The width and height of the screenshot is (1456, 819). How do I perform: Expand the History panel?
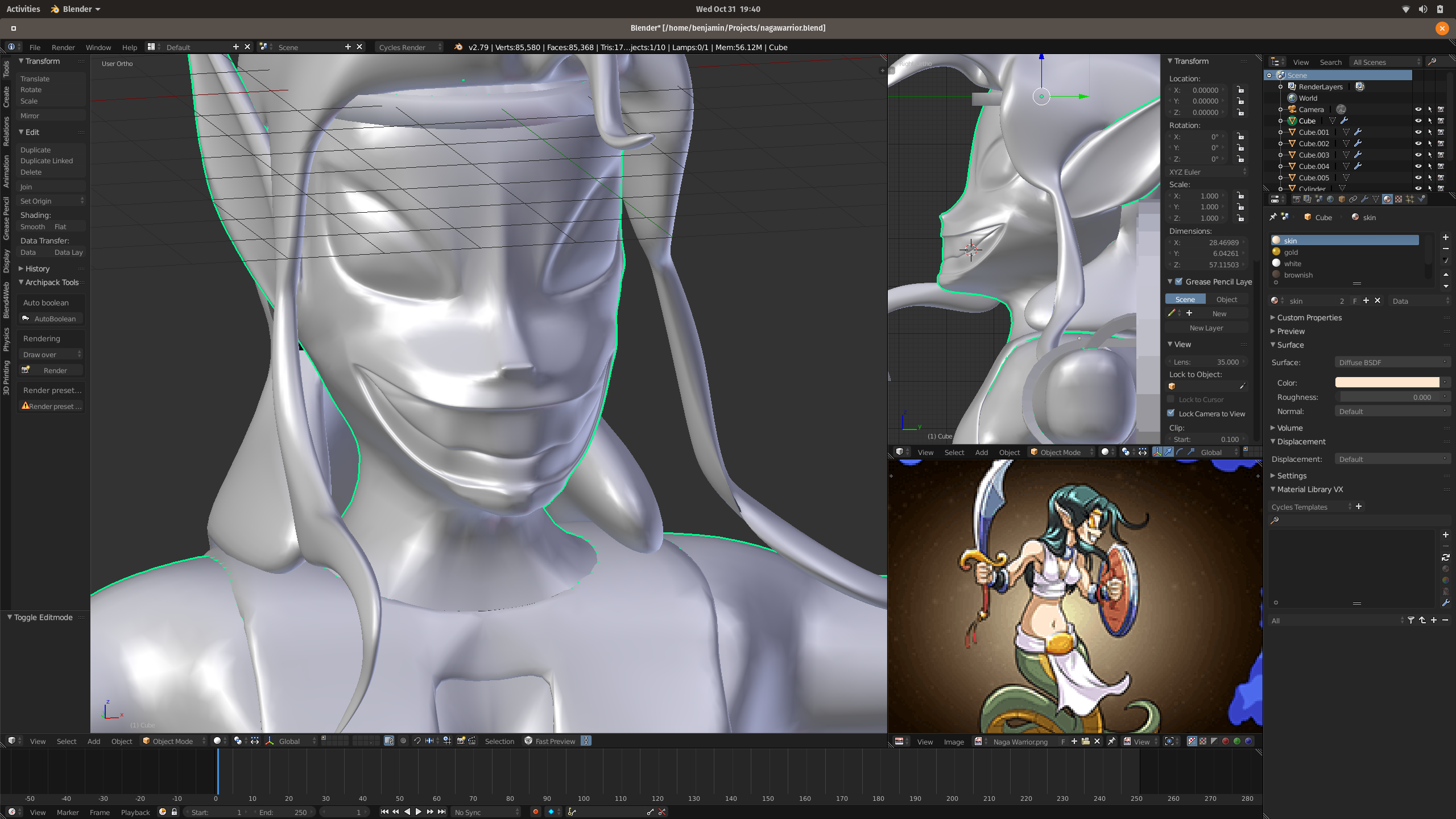[x=38, y=268]
